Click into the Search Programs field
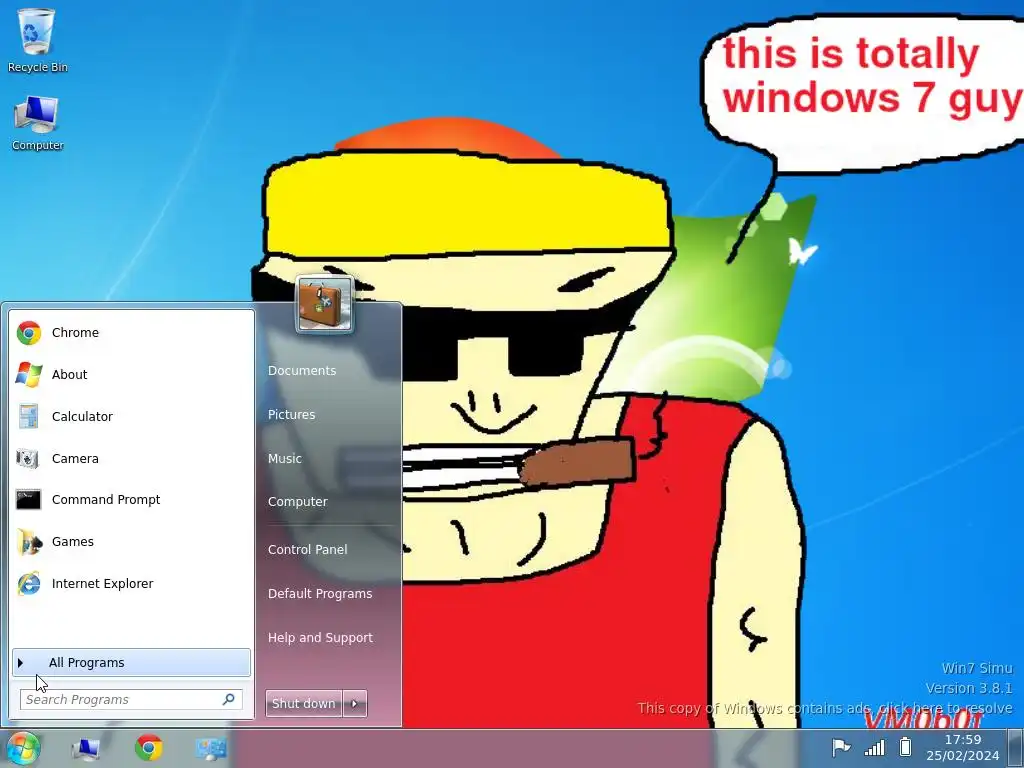The image size is (1024, 768). [x=131, y=699]
